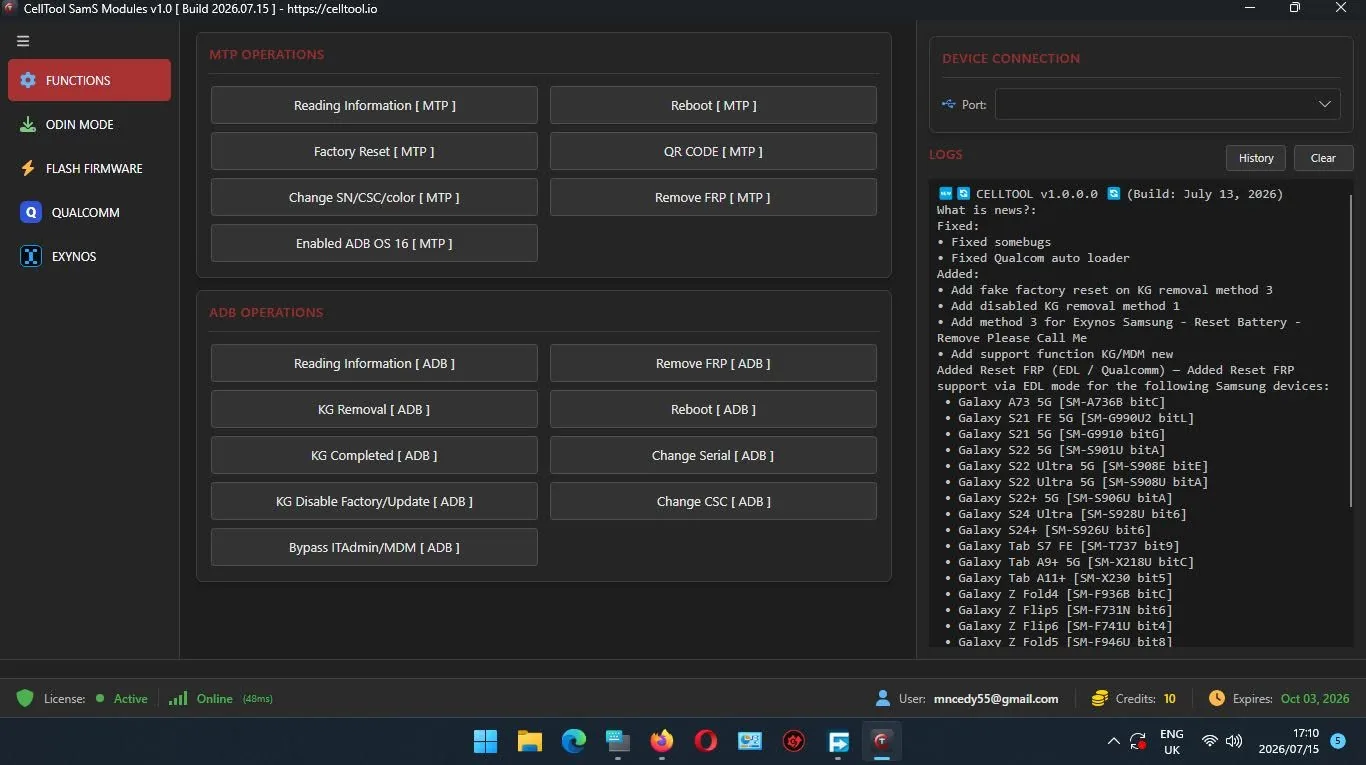Screen dimensions: 1366x765
Task: Click Reboot [ MTP ] button
Action: (x=713, y=105)
